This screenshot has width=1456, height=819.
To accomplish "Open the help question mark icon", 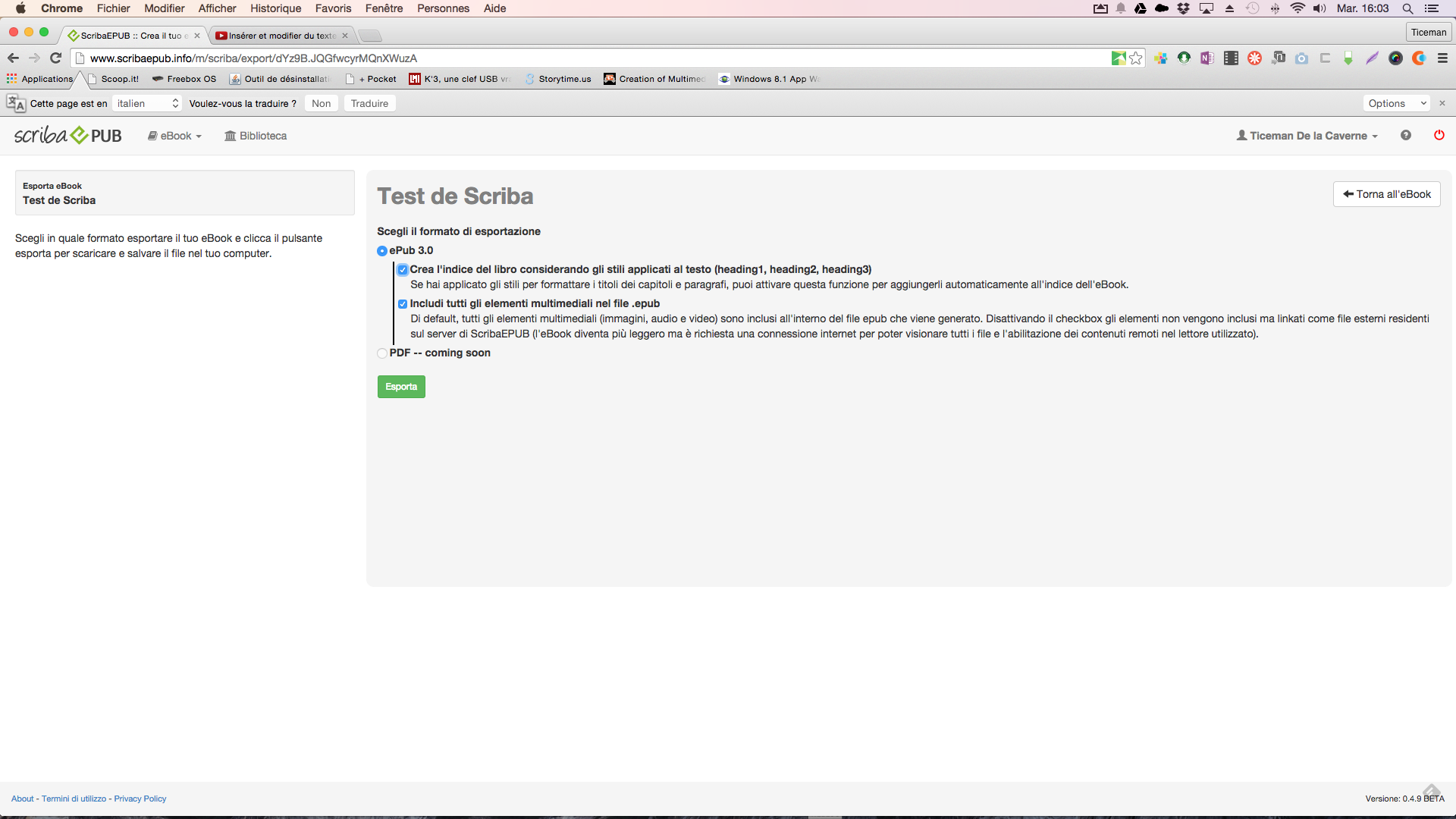I will coord(1405,135).
